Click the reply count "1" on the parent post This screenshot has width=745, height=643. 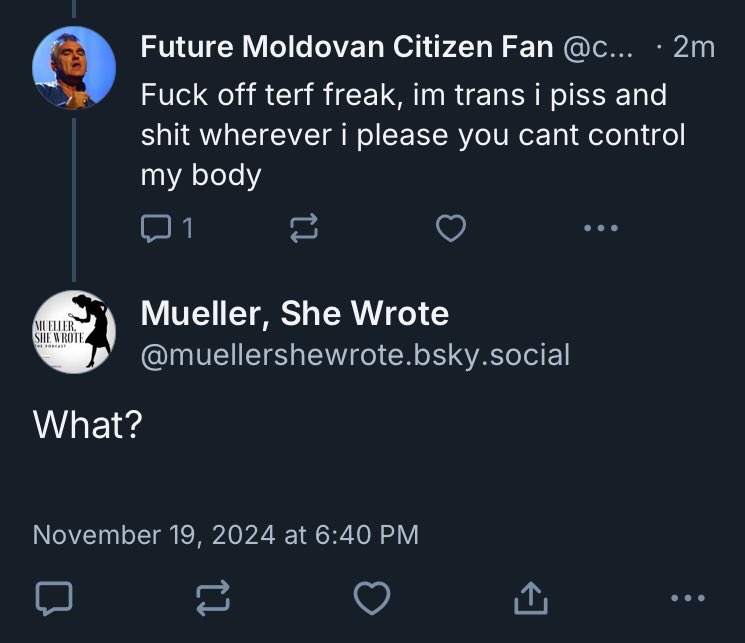pyautogui.click(x=187, y=229)
